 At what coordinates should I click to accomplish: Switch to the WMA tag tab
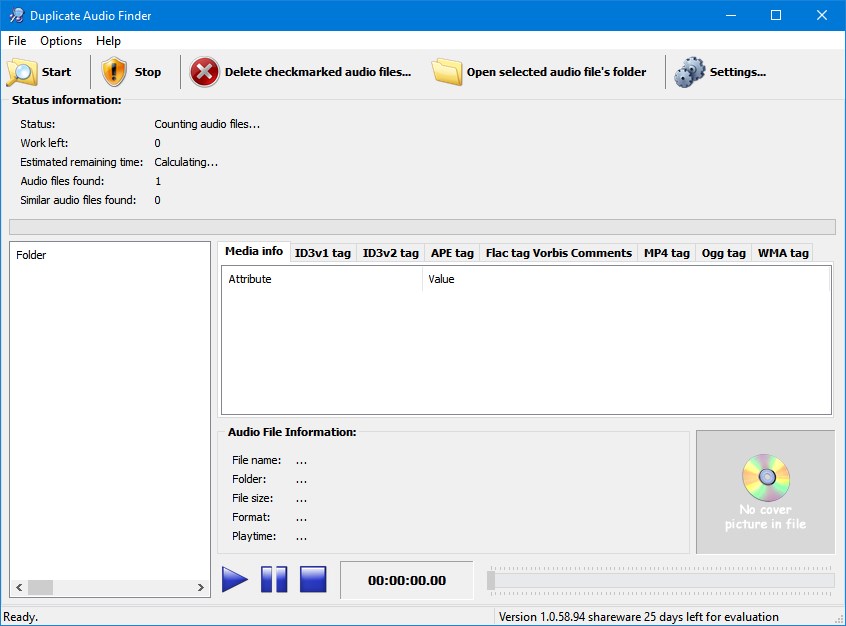[782, 252]
